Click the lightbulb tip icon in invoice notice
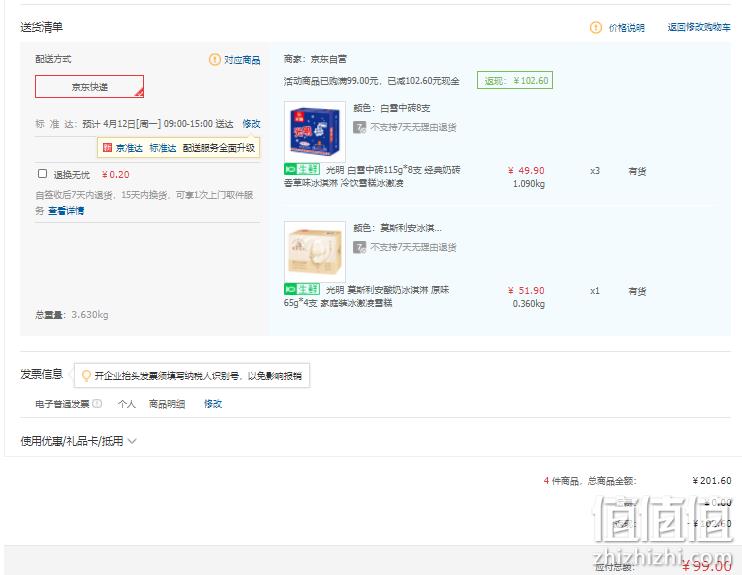Screen dimensions: 742x575 pos(86,376)
